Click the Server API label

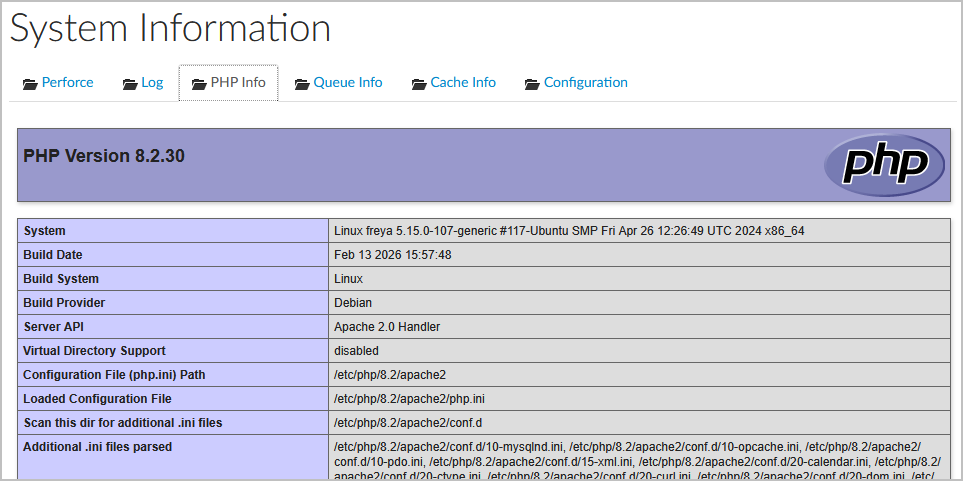(53, 327)
